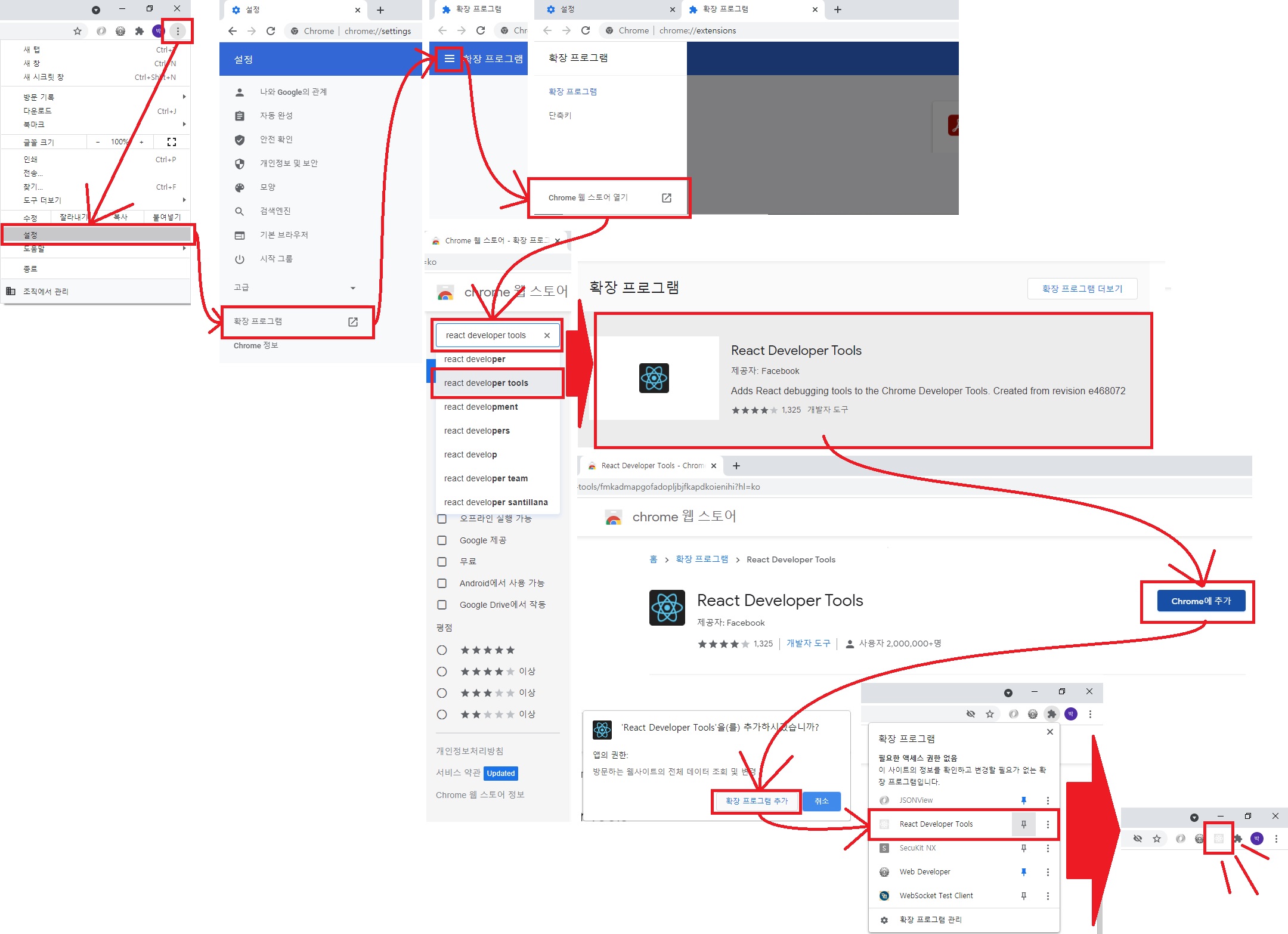This screenshot has width=1288, height=934.
Task: Select the five-star rating radio option
Action: [442, 650]
